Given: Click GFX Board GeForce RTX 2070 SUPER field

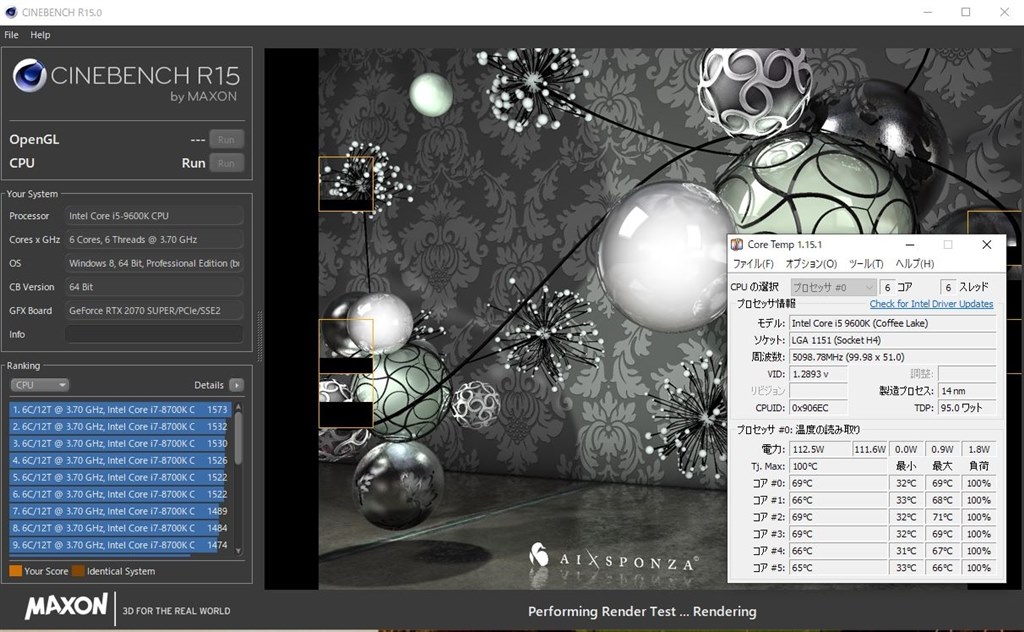Looking at the screenshot, I should [154, 311].
